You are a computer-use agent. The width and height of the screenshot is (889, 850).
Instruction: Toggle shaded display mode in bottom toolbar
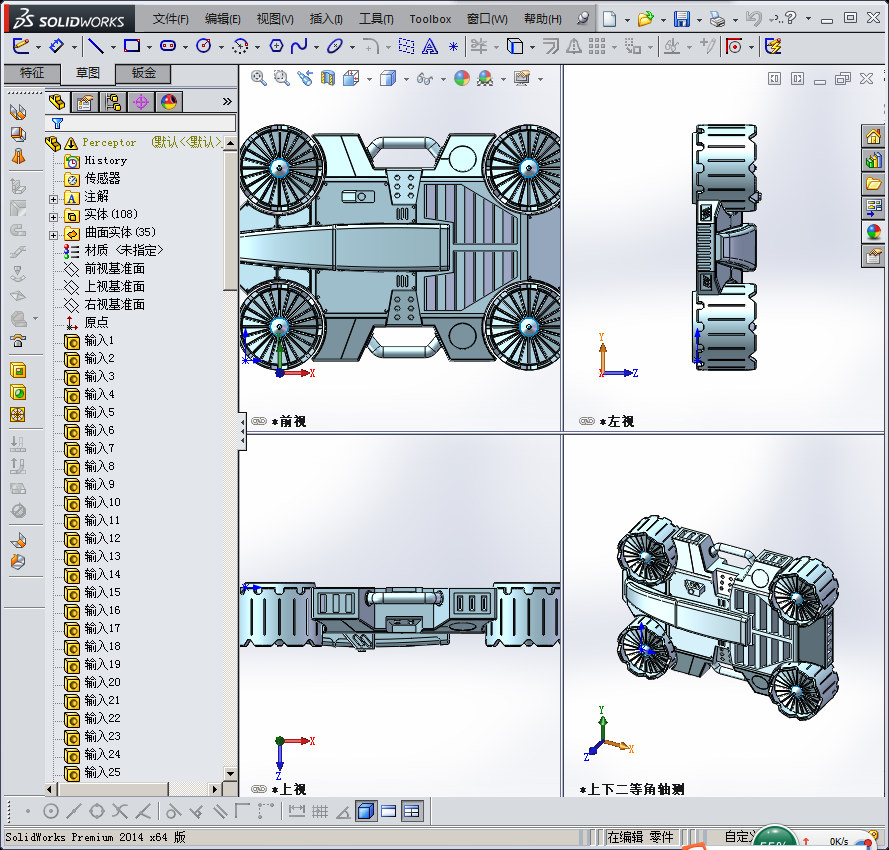(366, 811)
